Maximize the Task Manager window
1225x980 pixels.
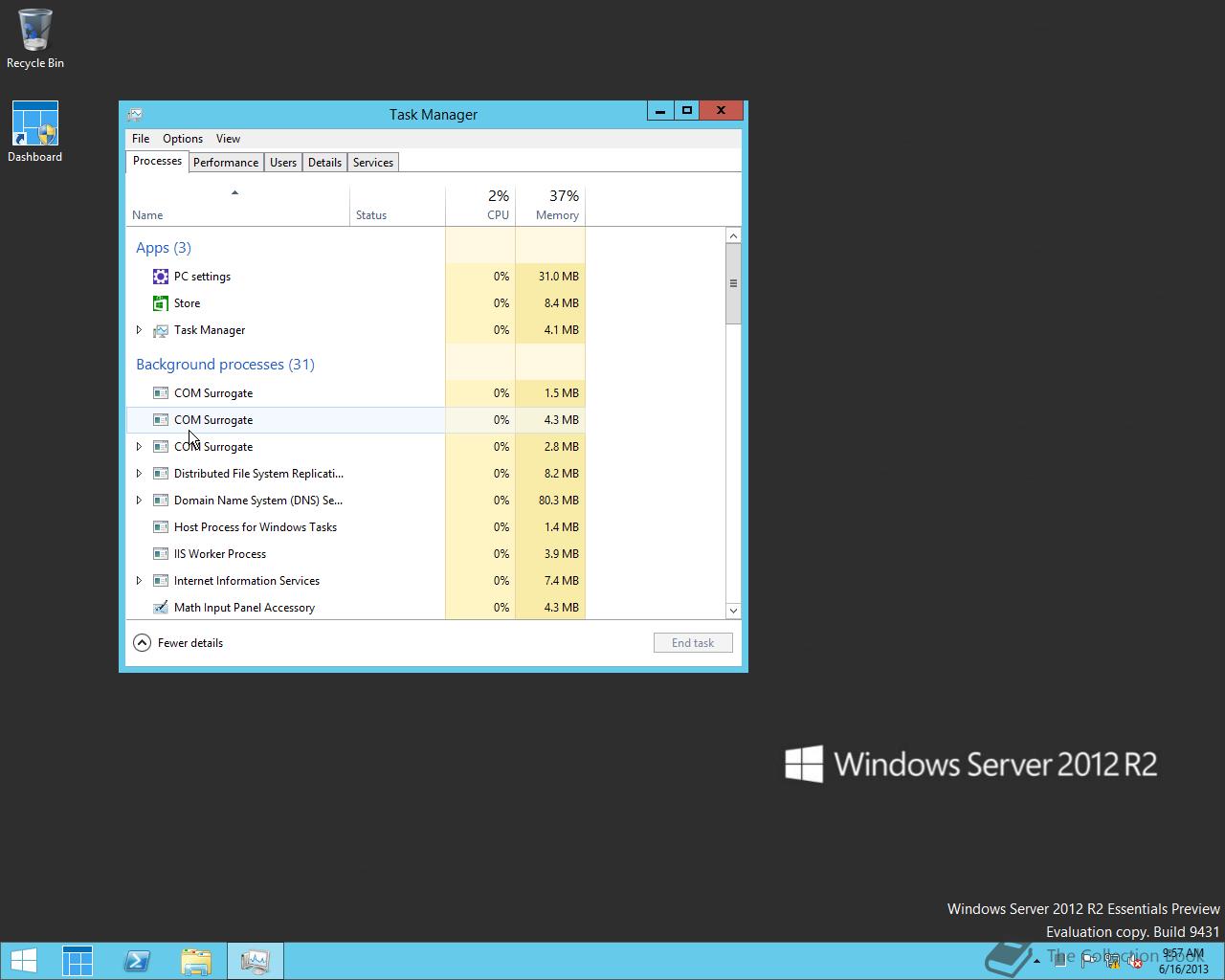(686, 111)
